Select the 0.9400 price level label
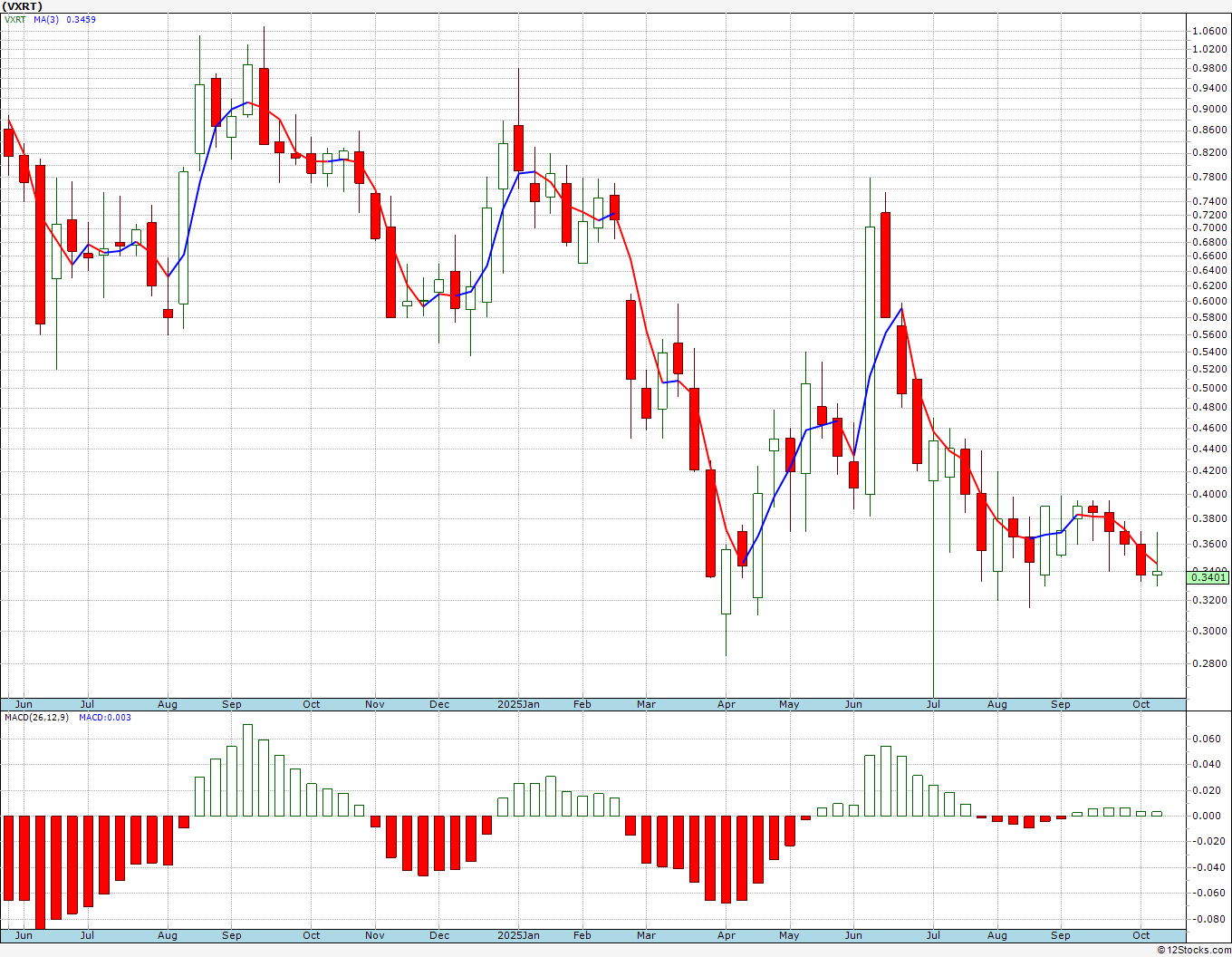The width and height of the screenshot is (1232, 957). 1210,89
